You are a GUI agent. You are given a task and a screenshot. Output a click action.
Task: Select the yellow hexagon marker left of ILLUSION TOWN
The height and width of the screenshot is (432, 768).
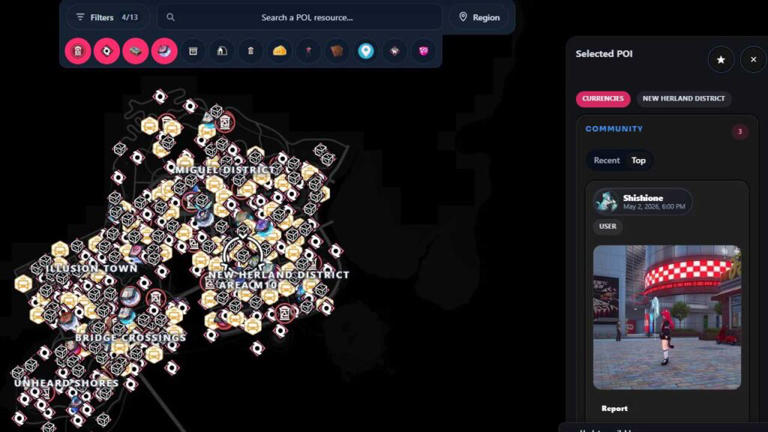coord(23,284)
